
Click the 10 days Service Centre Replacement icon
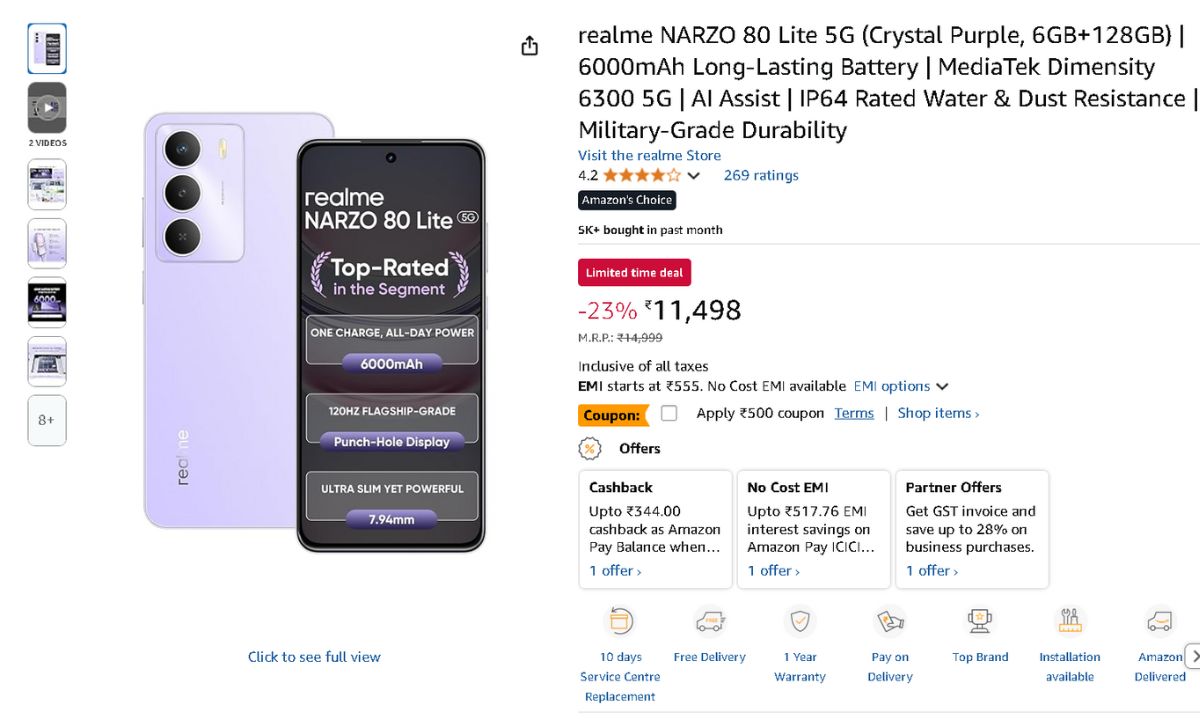coord(620,622)
